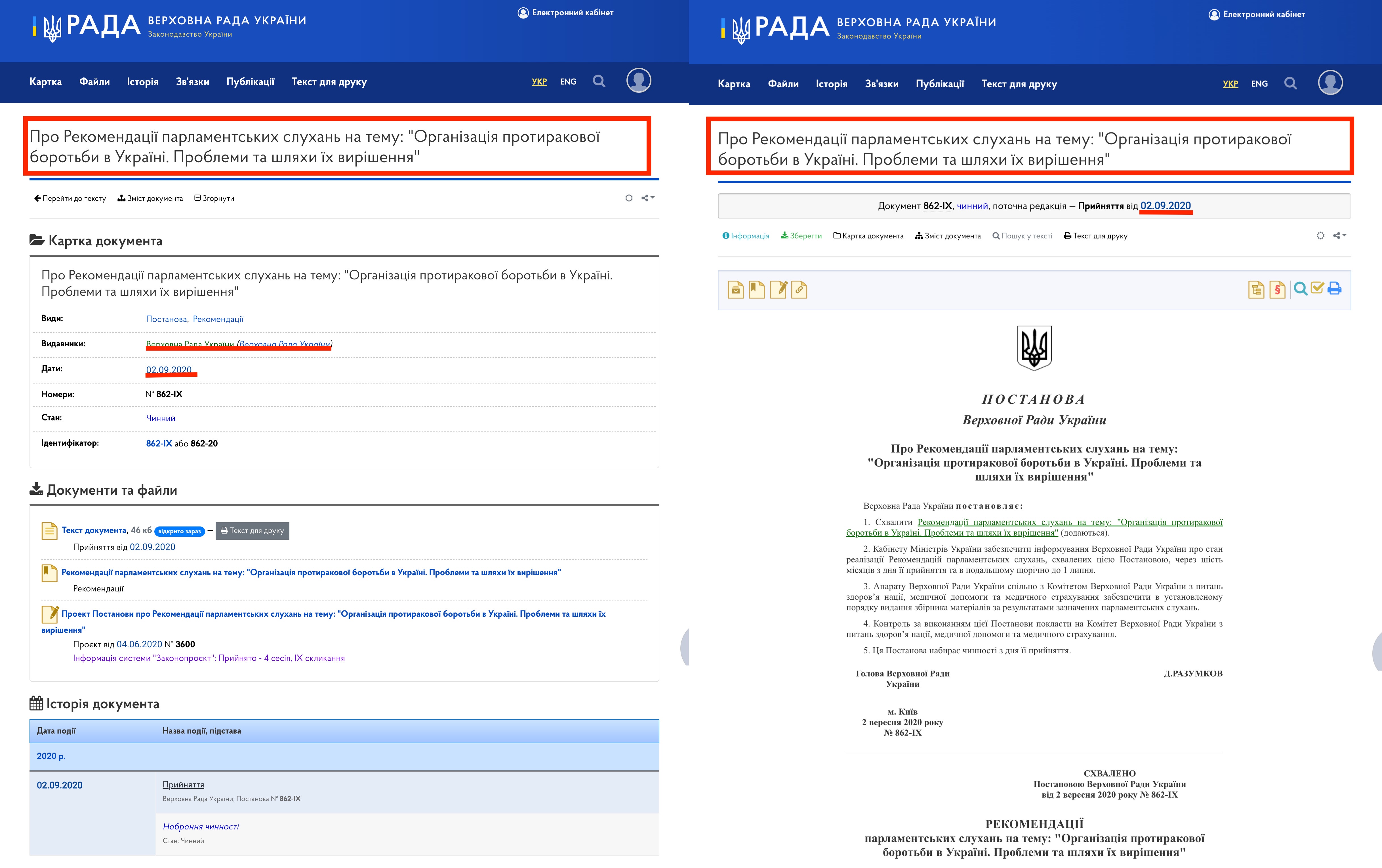Click 'Зміст документа' in right page toolbar
Image resolution: width=1382 pixels, height=868 pixels.
[948, 236]
